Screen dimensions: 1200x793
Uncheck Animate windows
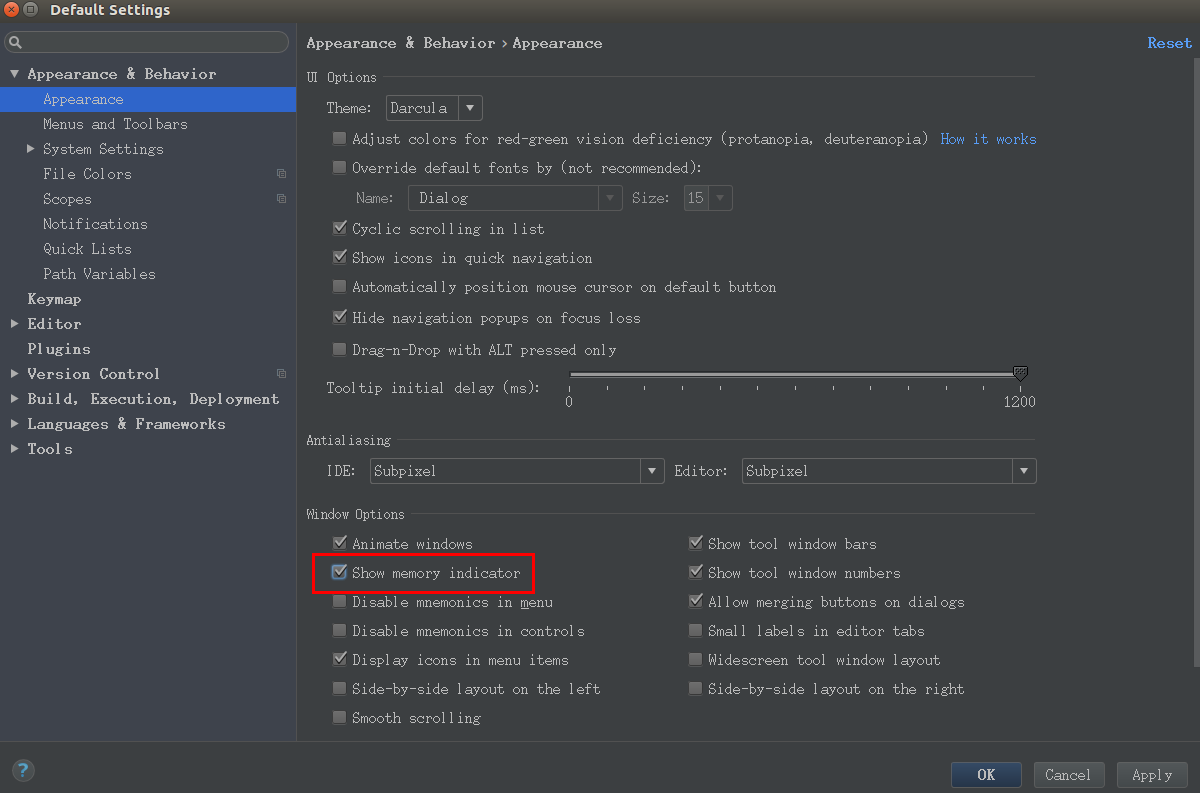(340, 544)
